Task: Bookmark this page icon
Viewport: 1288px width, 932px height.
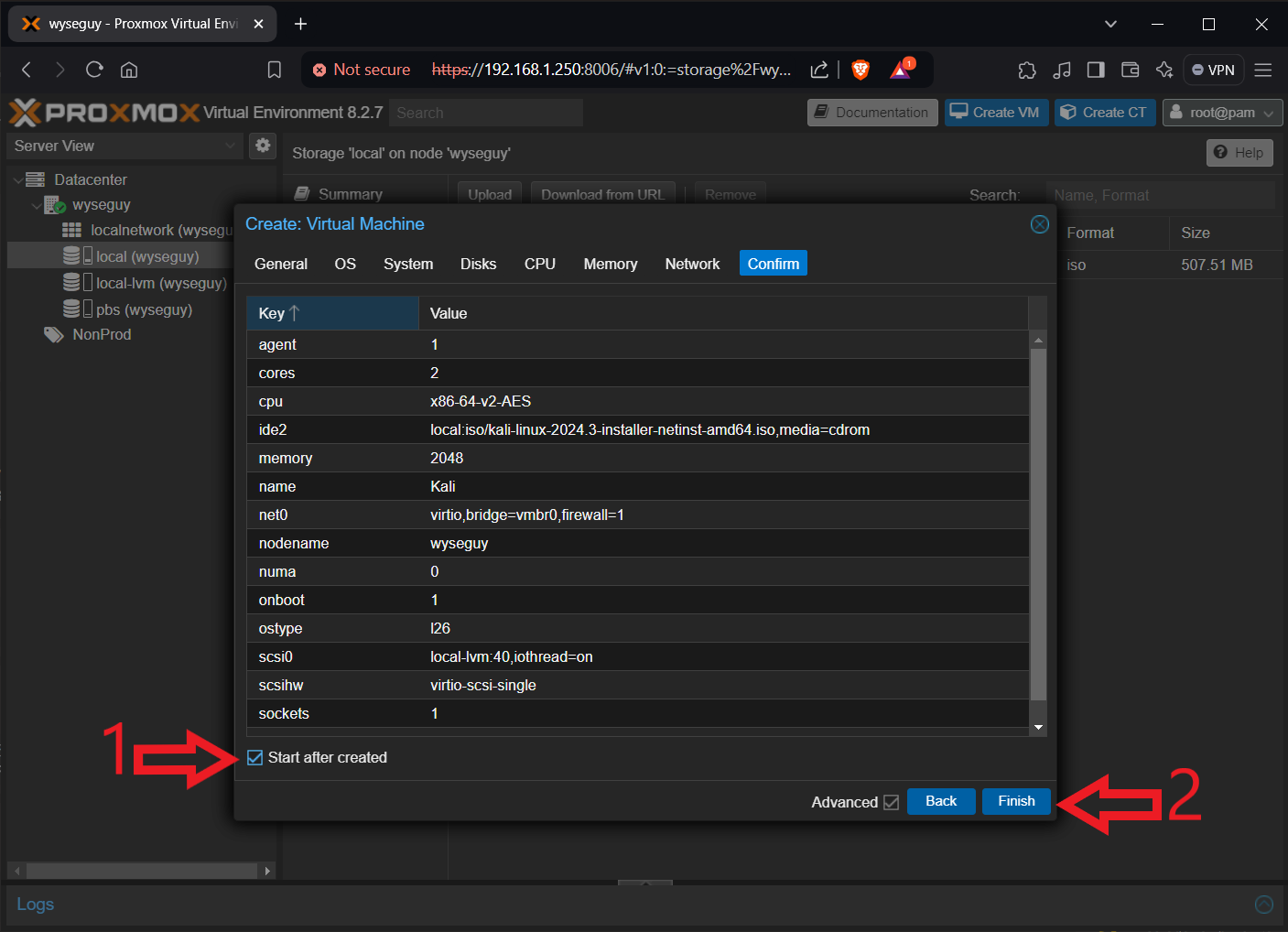Action: point(274,70)
